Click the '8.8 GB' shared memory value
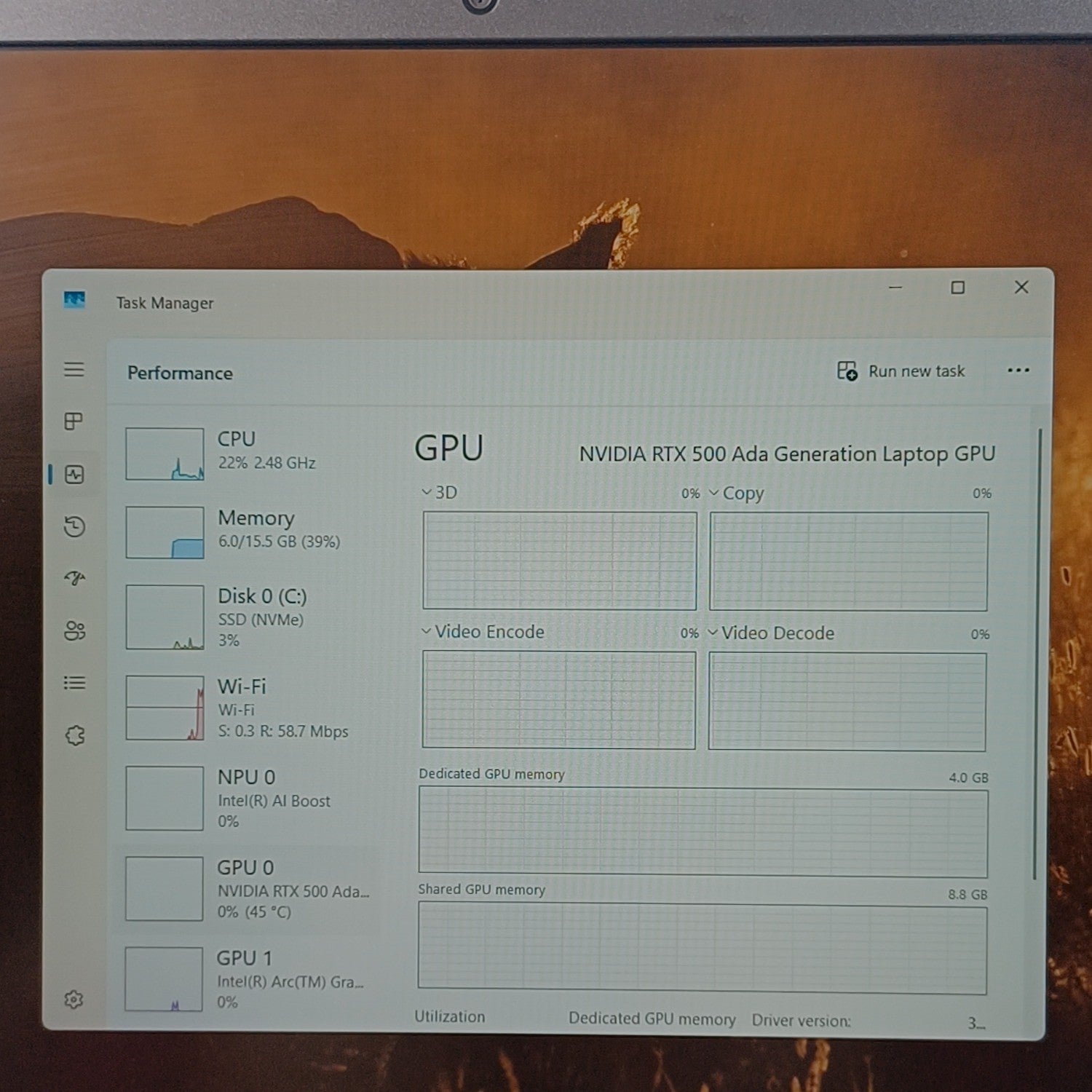The height and width of the screenshot is (1092, 1092). coord(968,894)
